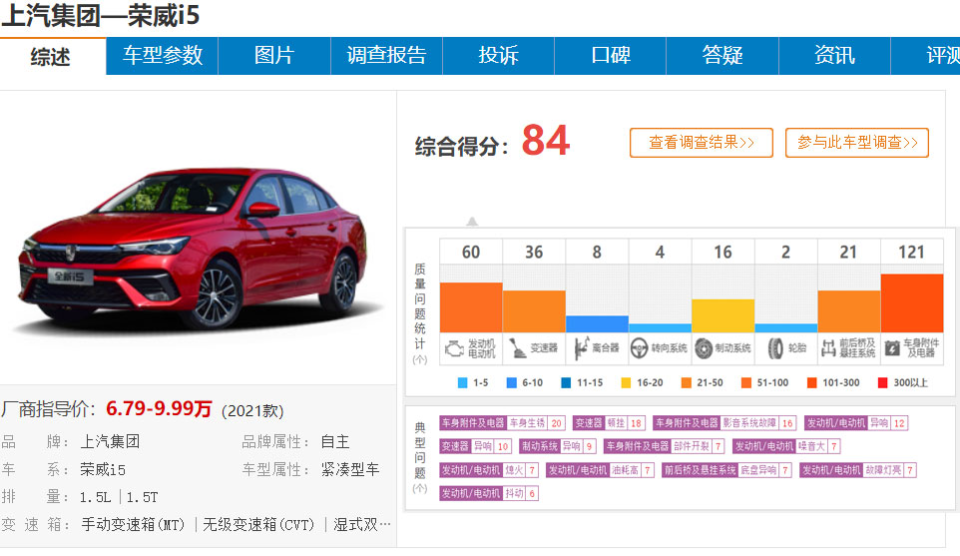
Task: Click the 16-20 yellow legend swatch
Action: [626, 383]
